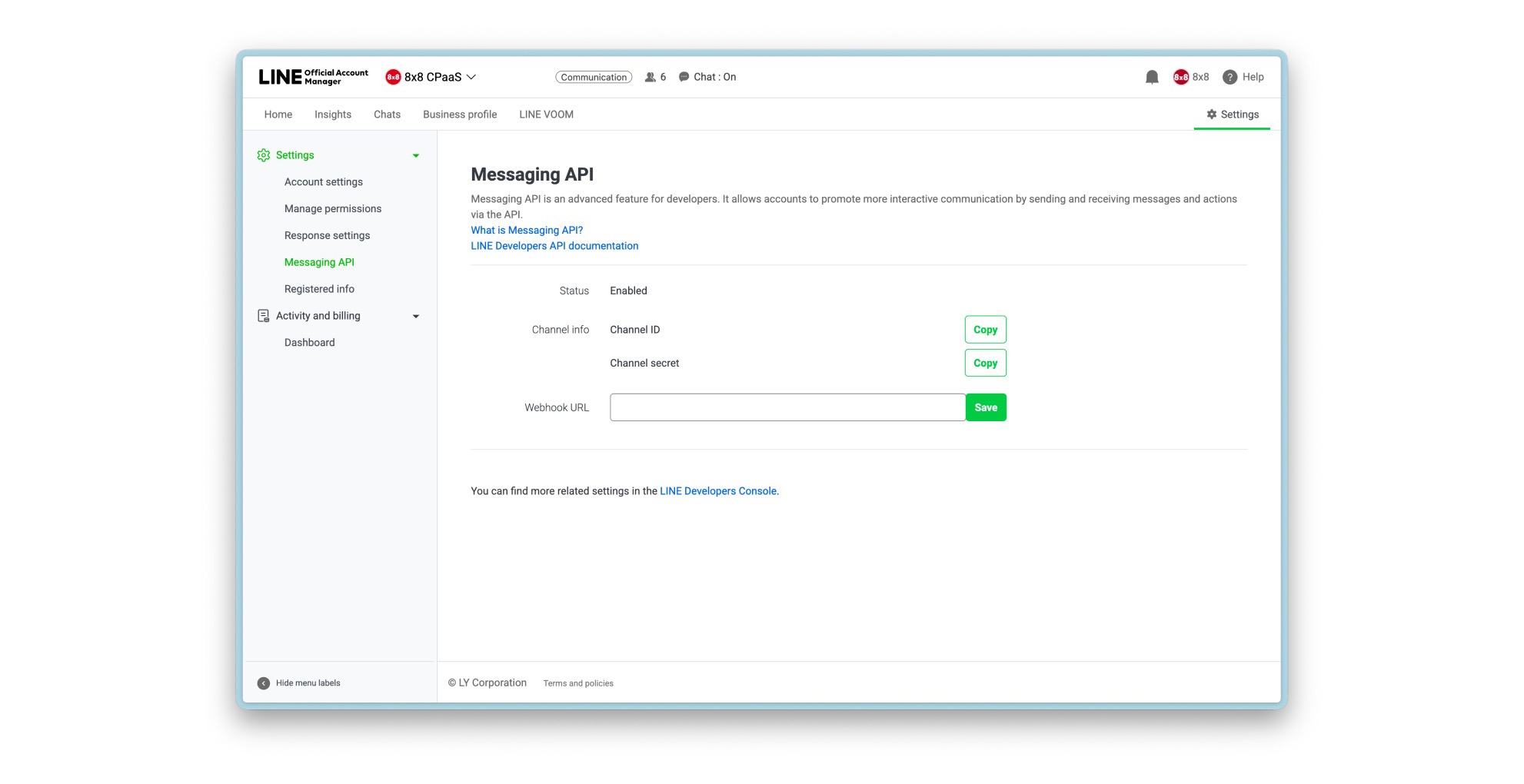Open the Business profile tab
The height and width of the screenshot is (784, 1524).
tap(460, 115)
